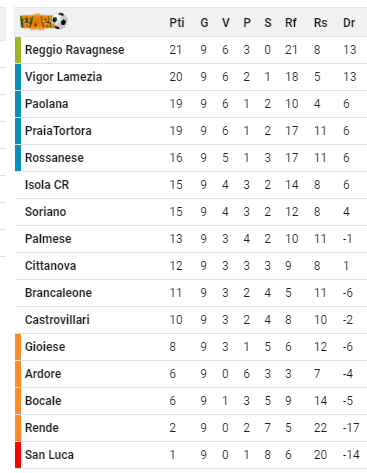Click the Dr goal difference header

349,23
